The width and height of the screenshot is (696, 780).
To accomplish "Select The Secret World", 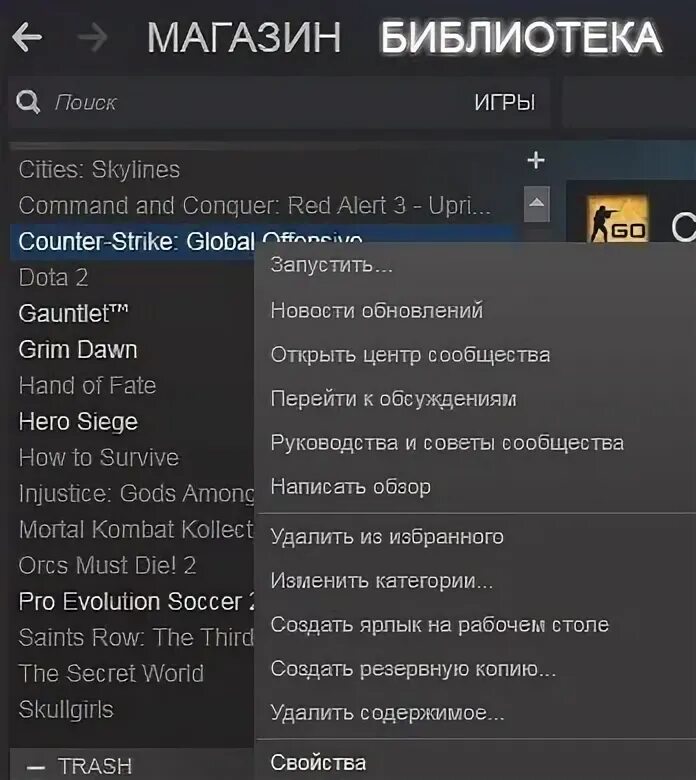I will click(x=111, y=674).
